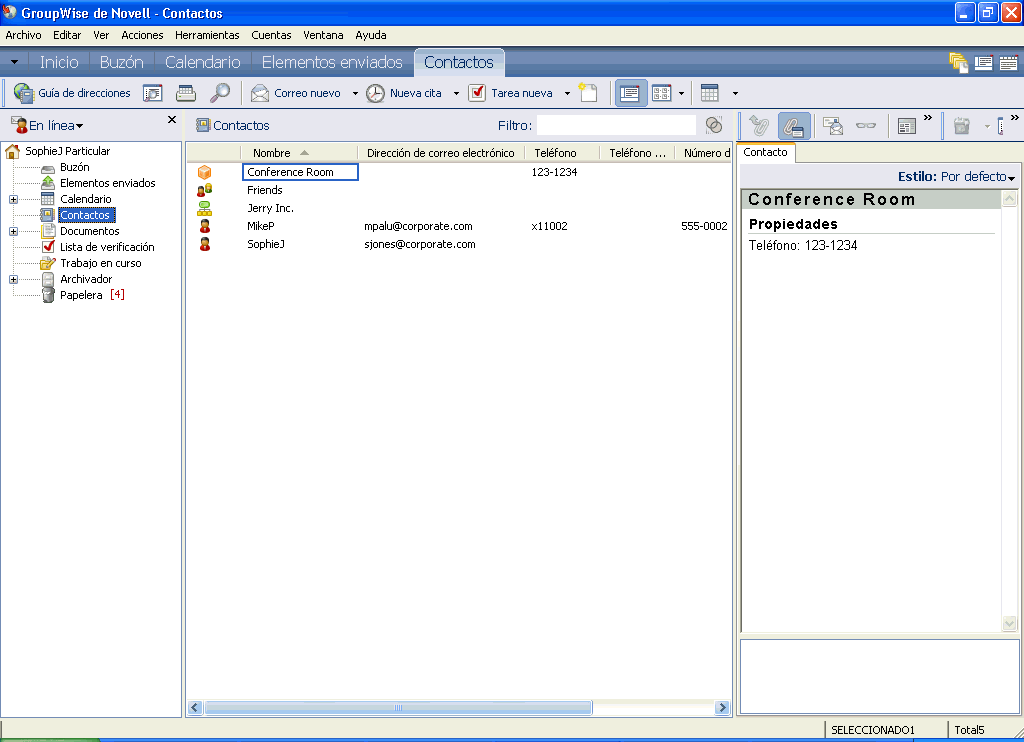Screen dimensions: 1024x742
Task: Open the Acciones menu
Action: (142, 35)
